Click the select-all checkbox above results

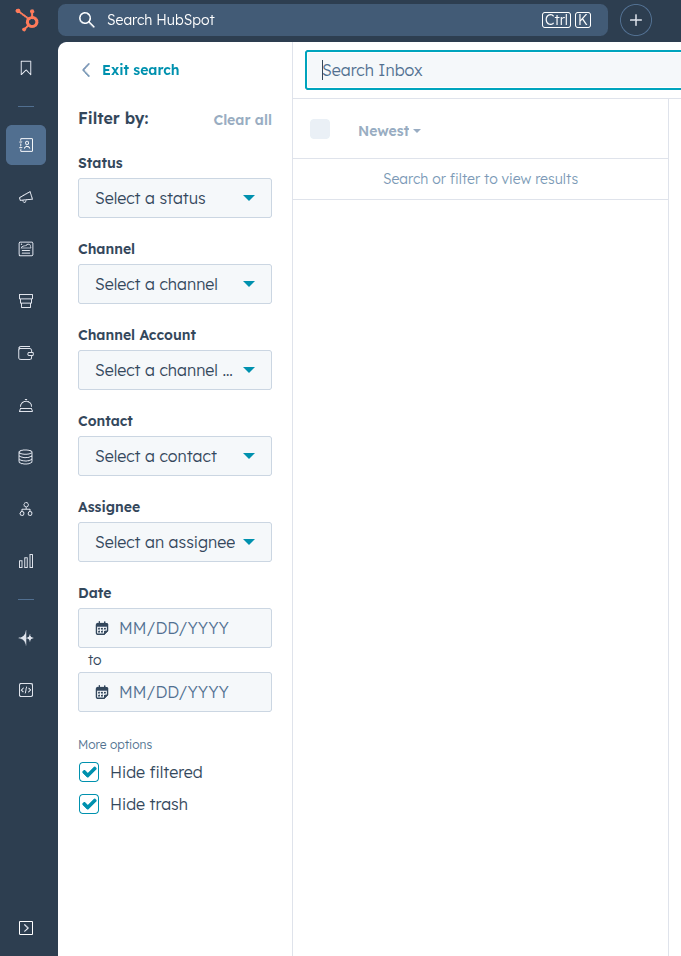[320, 129]
